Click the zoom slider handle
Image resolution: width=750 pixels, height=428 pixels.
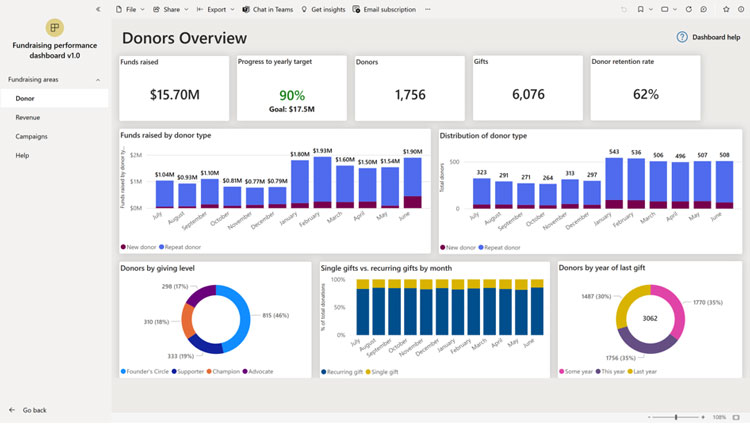pos(676,416)
